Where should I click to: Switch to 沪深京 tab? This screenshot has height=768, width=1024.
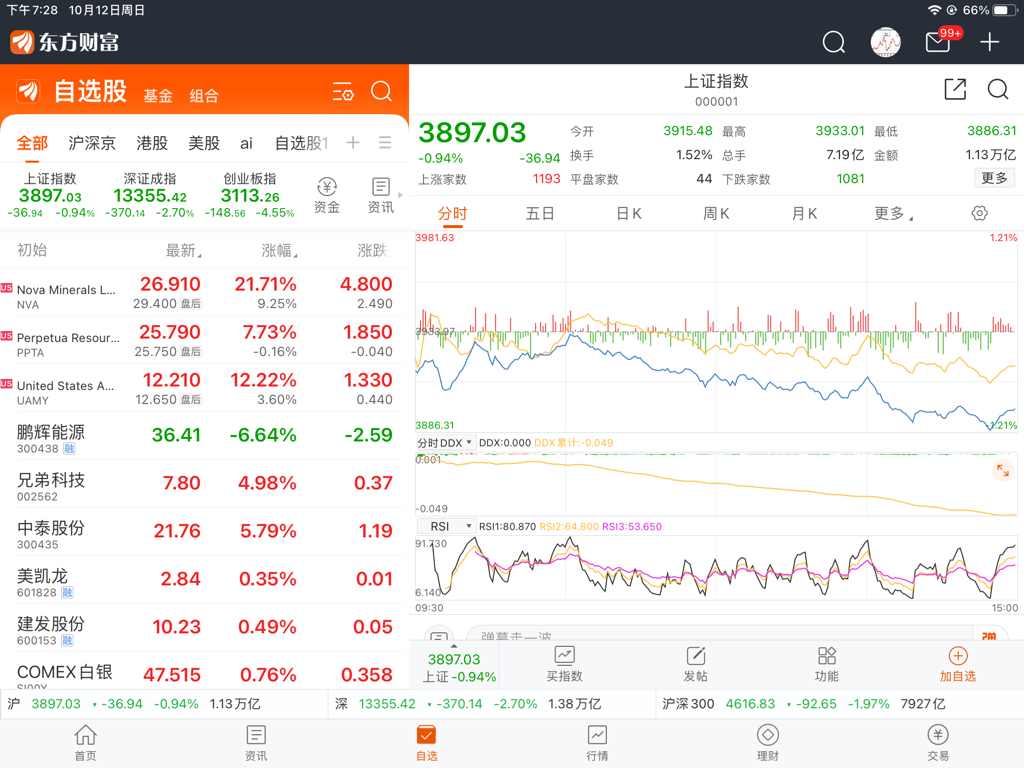pyautogui.click(x=92, y=143)
